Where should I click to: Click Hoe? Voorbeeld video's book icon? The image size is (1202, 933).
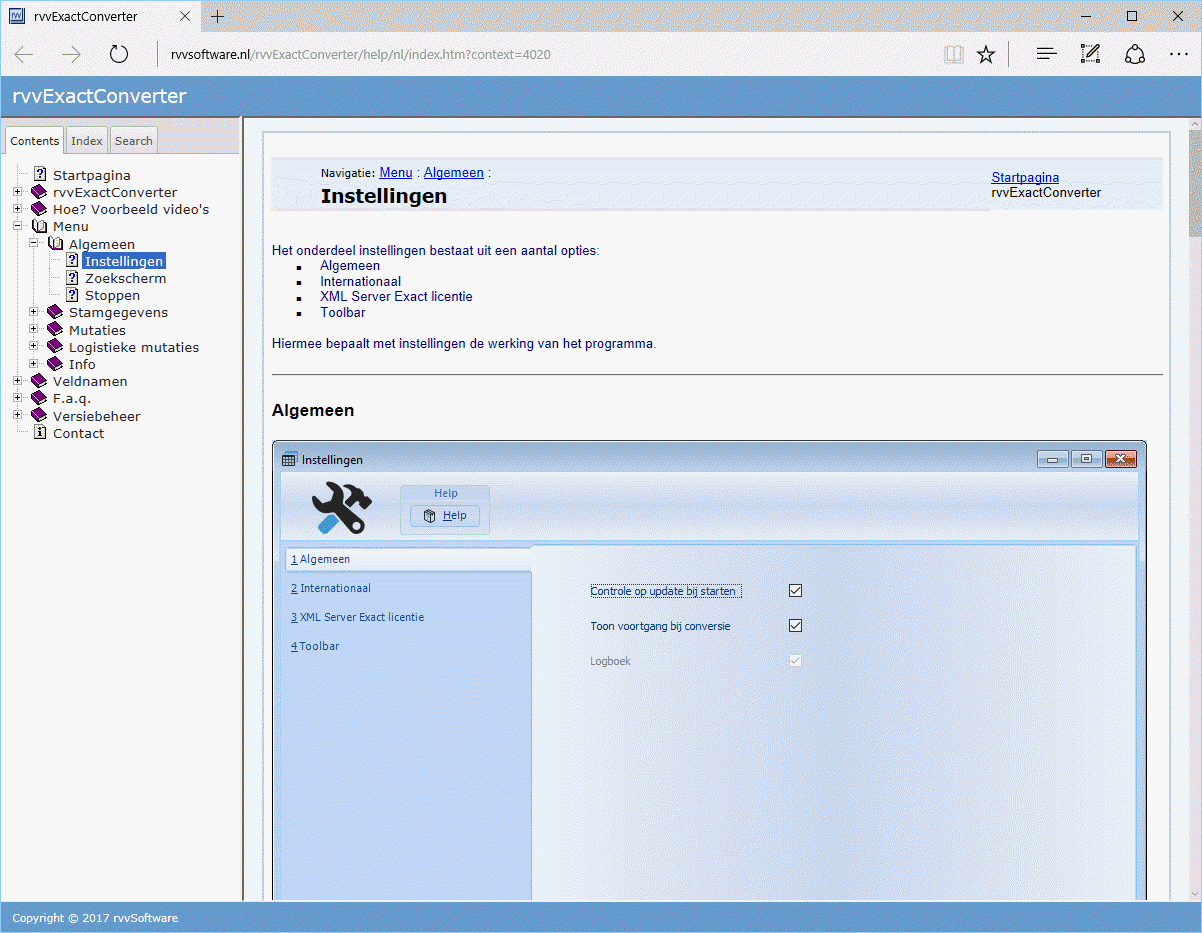[x=39, y=209]
